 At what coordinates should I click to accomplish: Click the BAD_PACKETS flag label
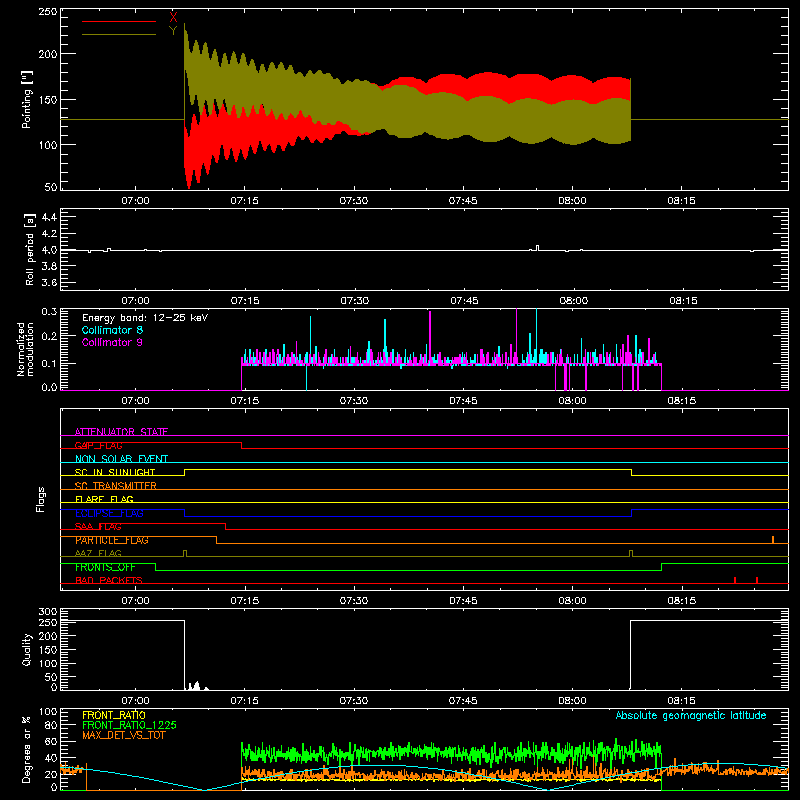tap(109, 580)
